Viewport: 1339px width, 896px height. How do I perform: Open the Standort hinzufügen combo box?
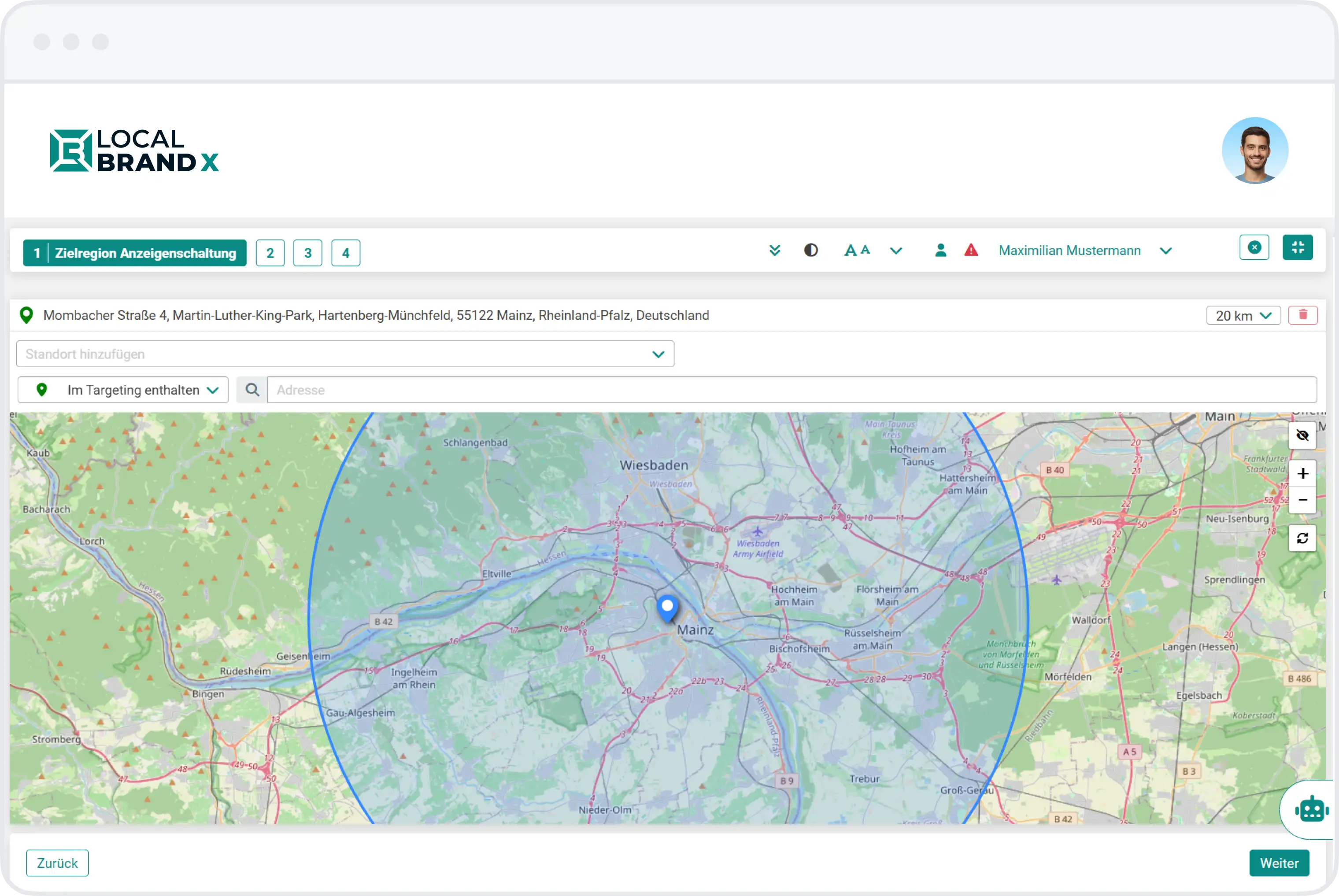point(345,354)
